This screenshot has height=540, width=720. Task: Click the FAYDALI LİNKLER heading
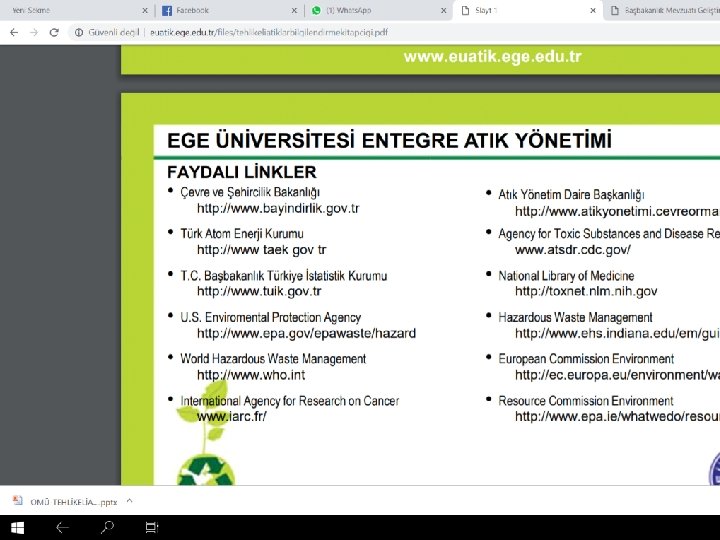[242, 172]
